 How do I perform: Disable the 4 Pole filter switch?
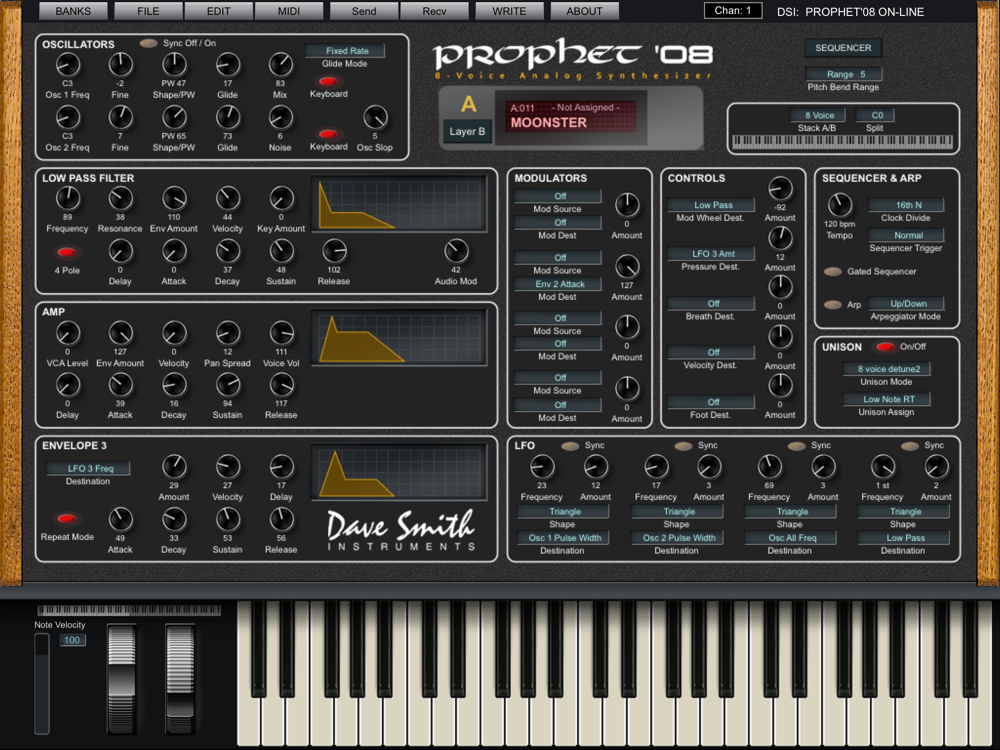tap(67, 252)
